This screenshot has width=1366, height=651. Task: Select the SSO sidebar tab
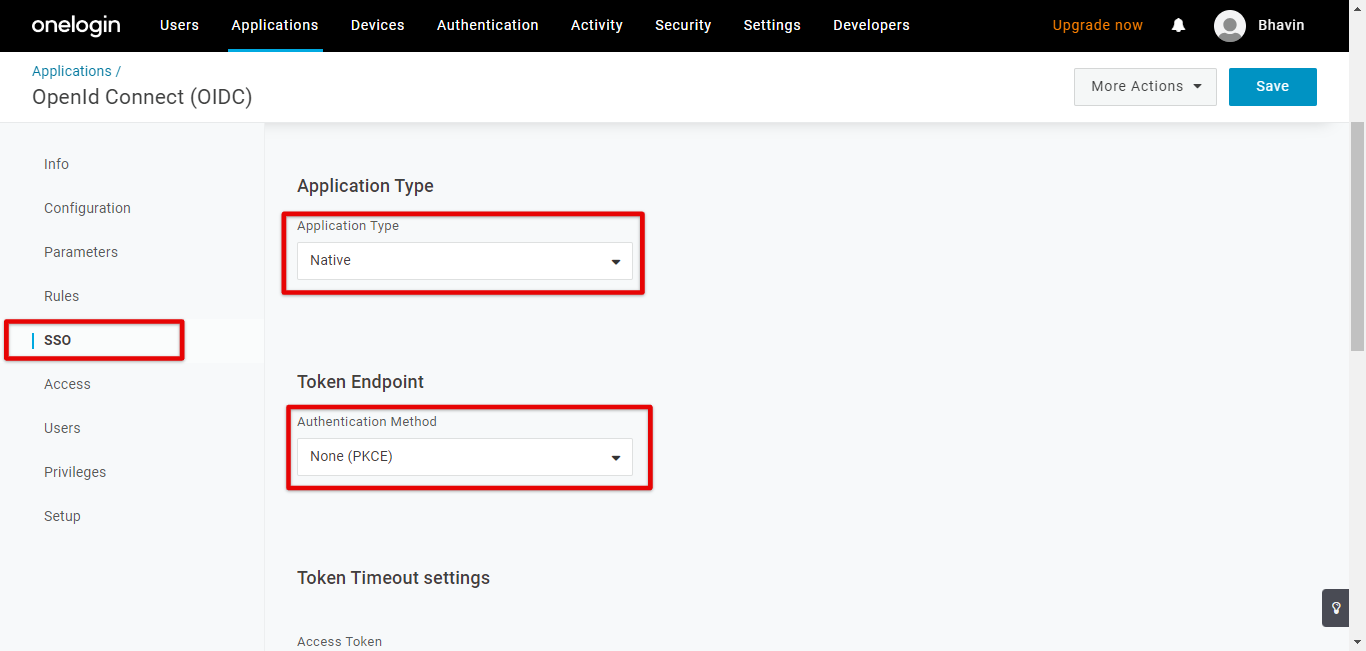57,340
